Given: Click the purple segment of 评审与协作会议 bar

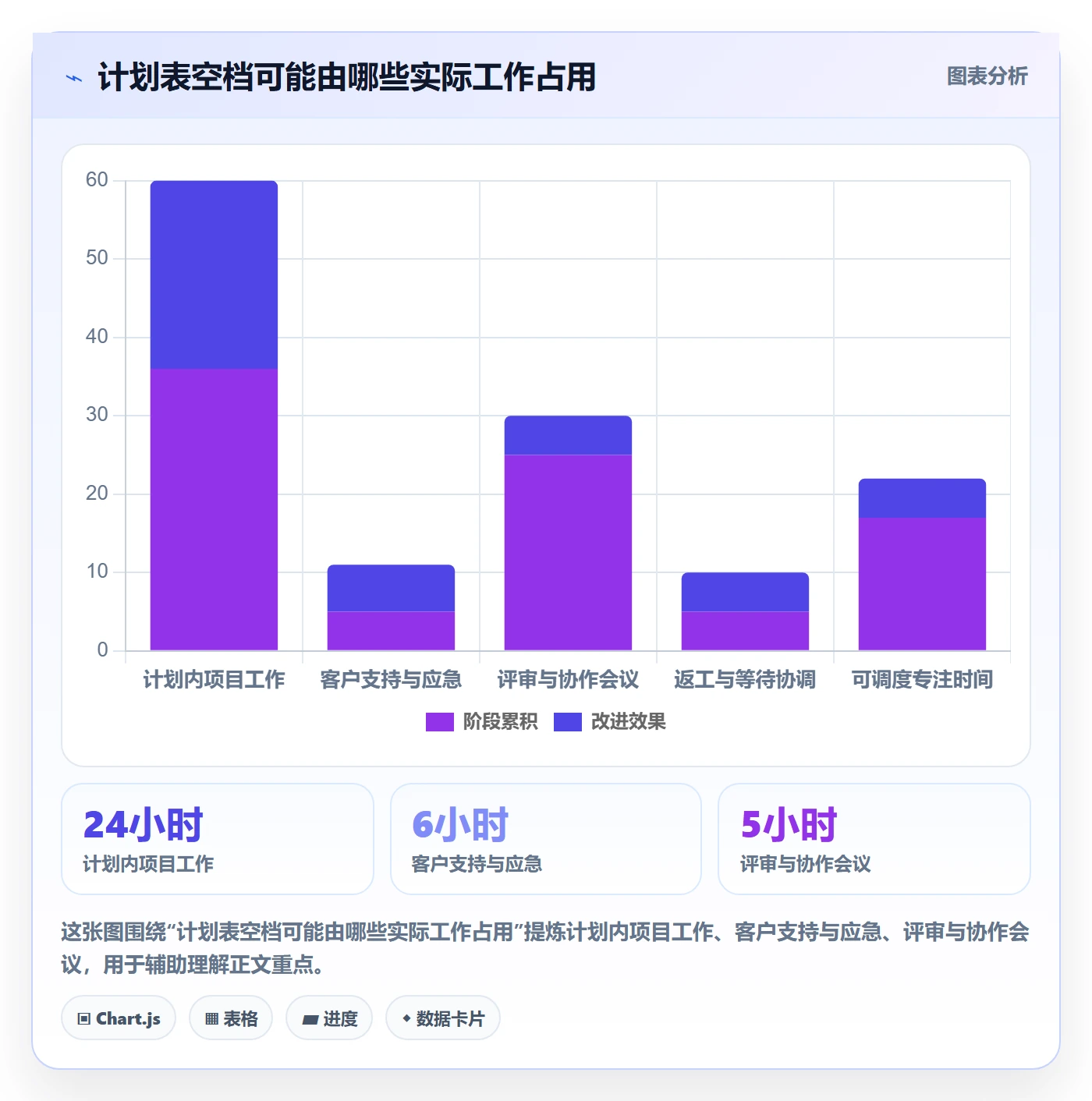Looking at the screenshot, I should coord(568,552).
